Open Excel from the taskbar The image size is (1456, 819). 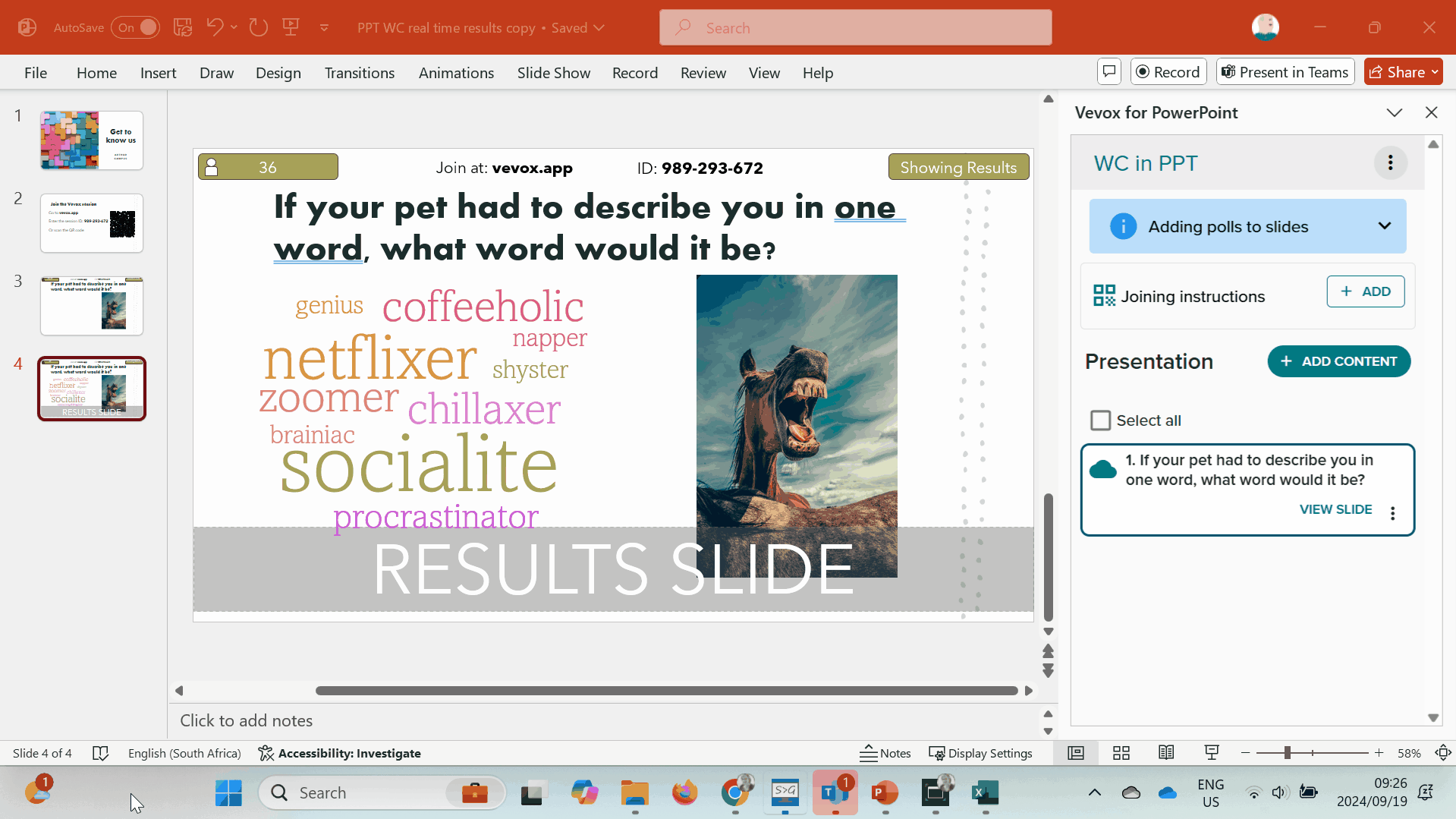click(986, 792)
